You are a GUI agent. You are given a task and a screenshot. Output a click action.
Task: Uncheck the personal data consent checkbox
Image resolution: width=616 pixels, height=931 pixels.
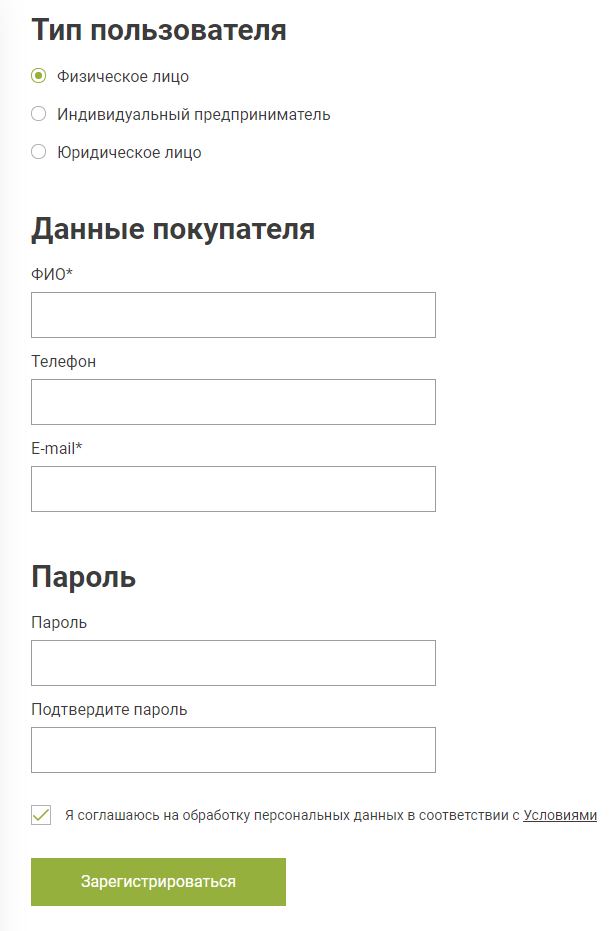[41, 815]
